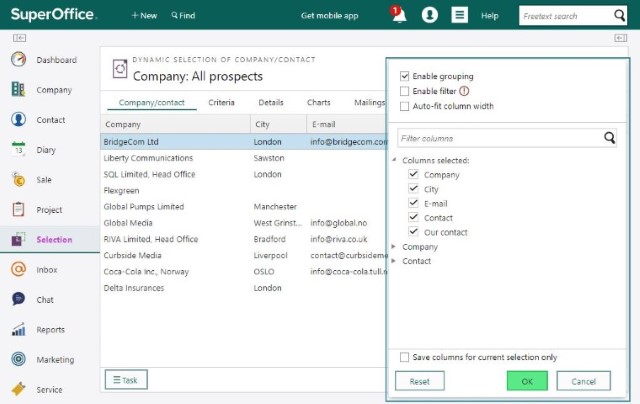Image resolution: width=640 pixels, height=404 pixels.
Task: Select the Flexgreen row
Action: 243,190
